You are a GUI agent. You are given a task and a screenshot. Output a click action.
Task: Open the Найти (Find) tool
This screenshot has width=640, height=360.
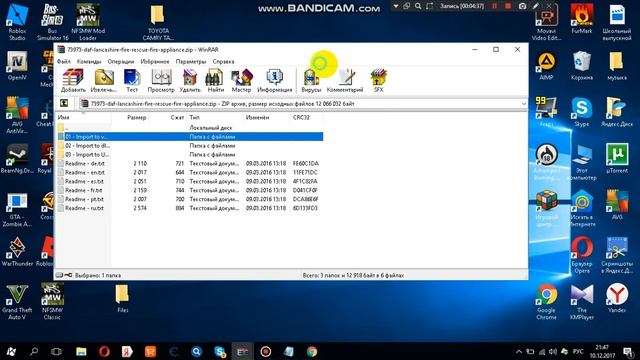click(x=215, y=80)
